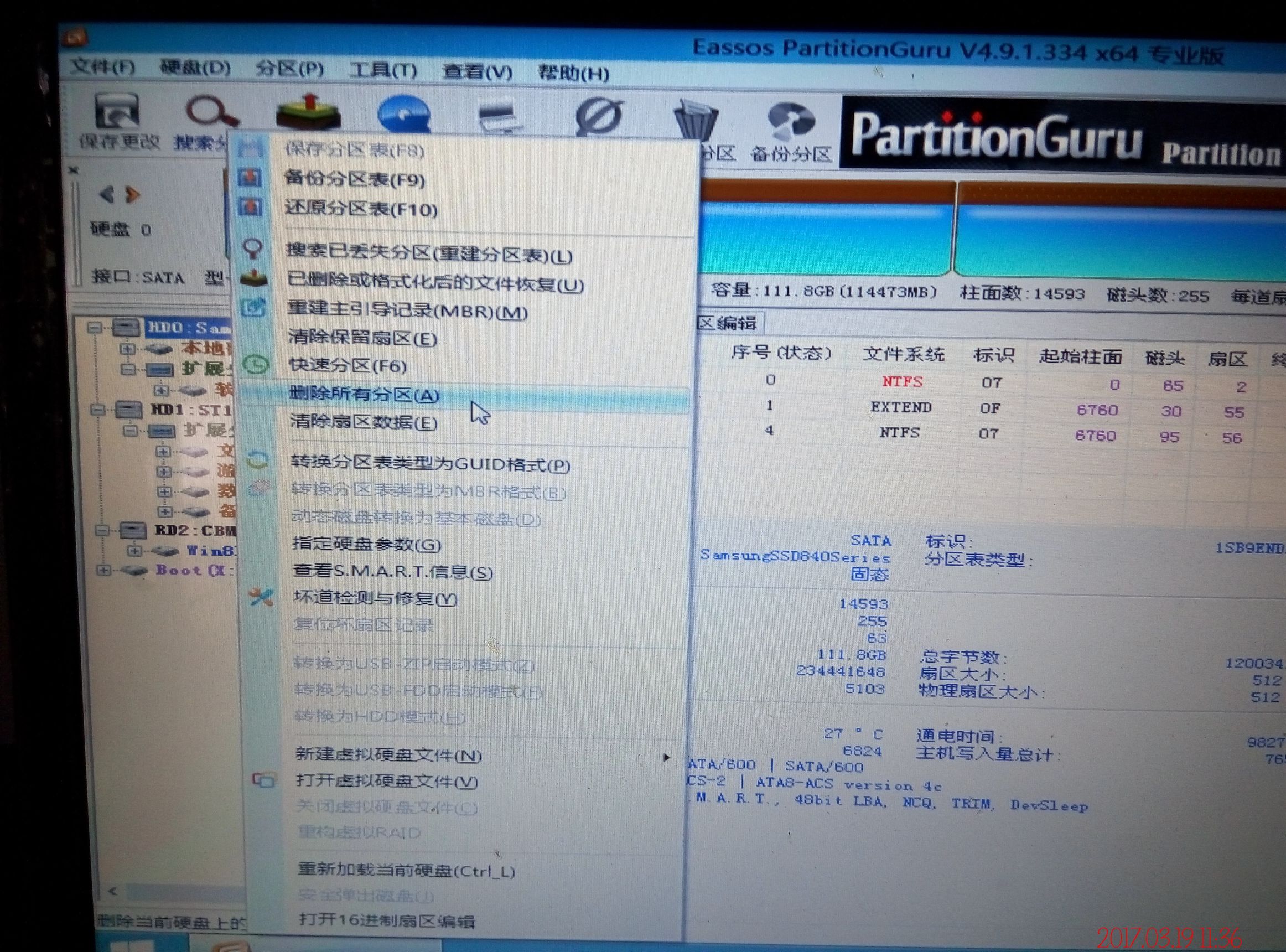Collapse the HD0 Samsung disk tree node
This screenshot has width=1286, height=952.
point(94,328)
